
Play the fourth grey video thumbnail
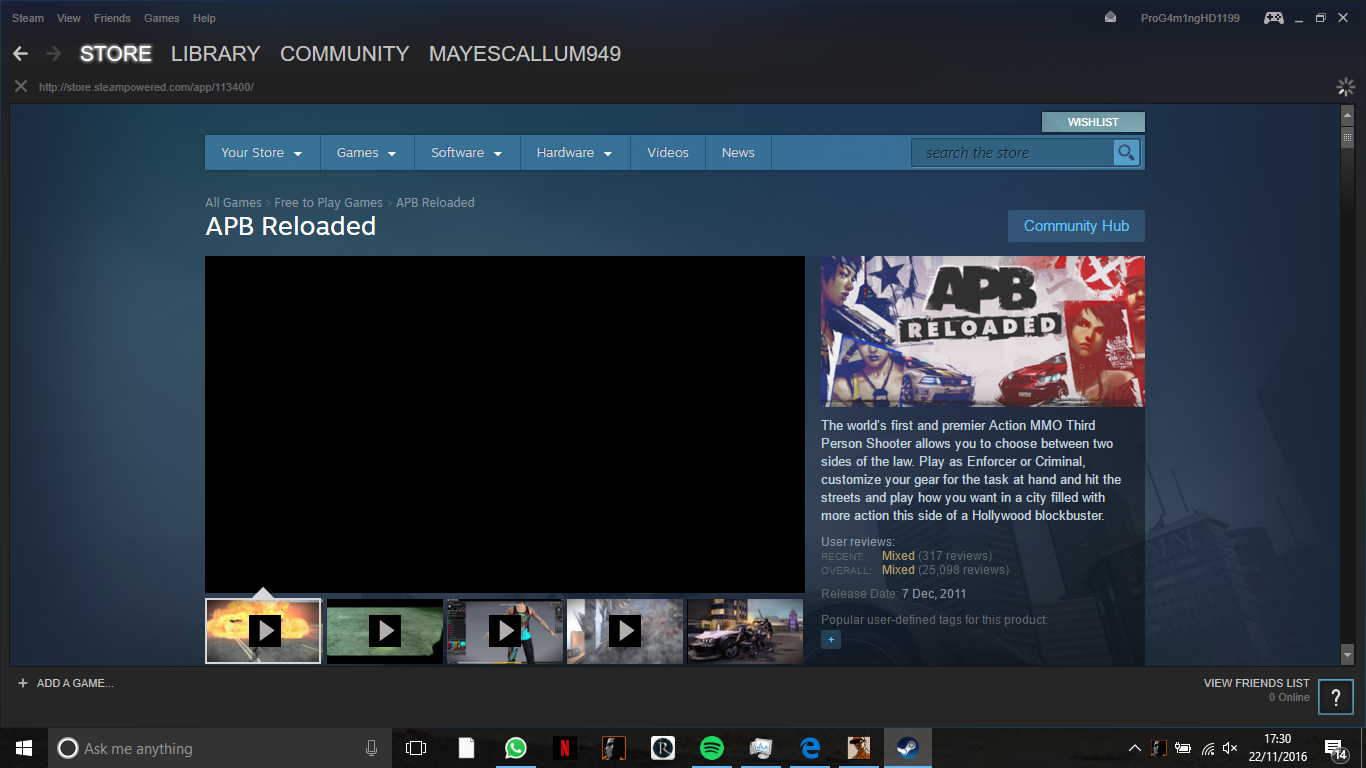coord(625,631)
